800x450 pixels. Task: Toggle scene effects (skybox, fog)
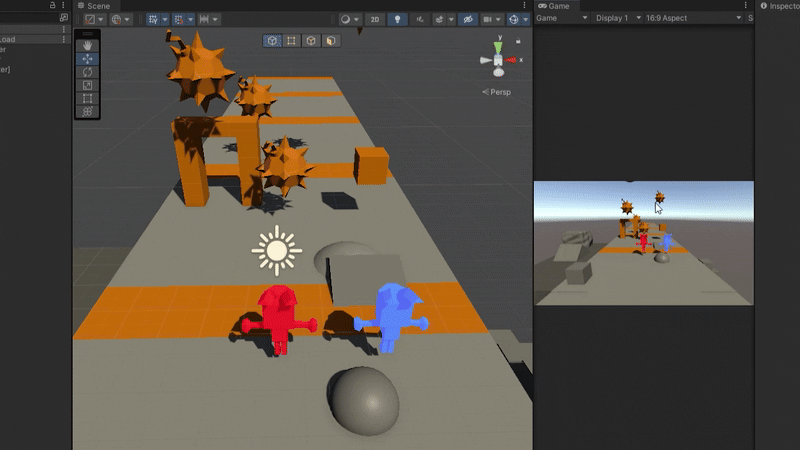439,19
